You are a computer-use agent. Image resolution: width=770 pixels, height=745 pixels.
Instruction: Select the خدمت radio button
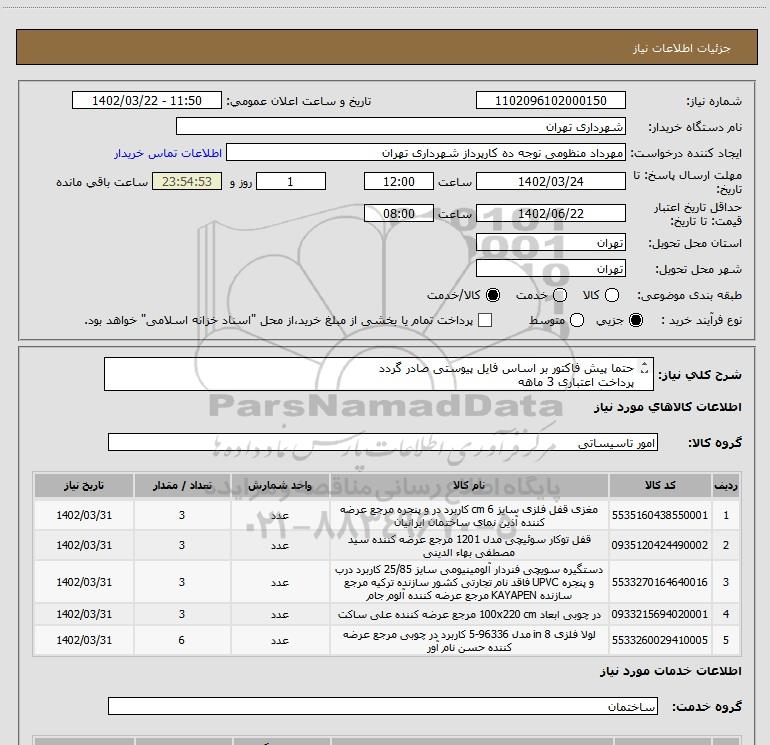560,295
